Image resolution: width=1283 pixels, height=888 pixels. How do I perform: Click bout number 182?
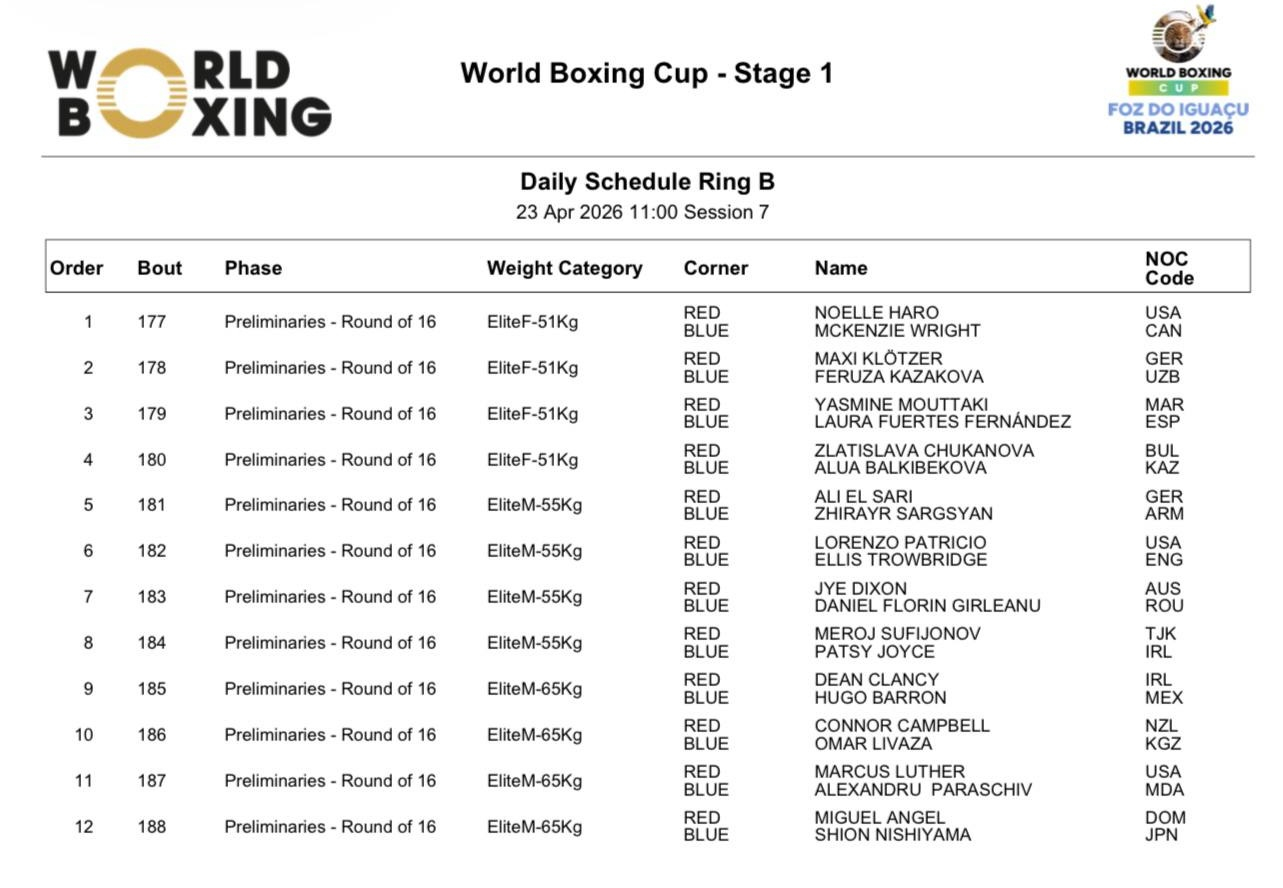[x=152, y=551]
